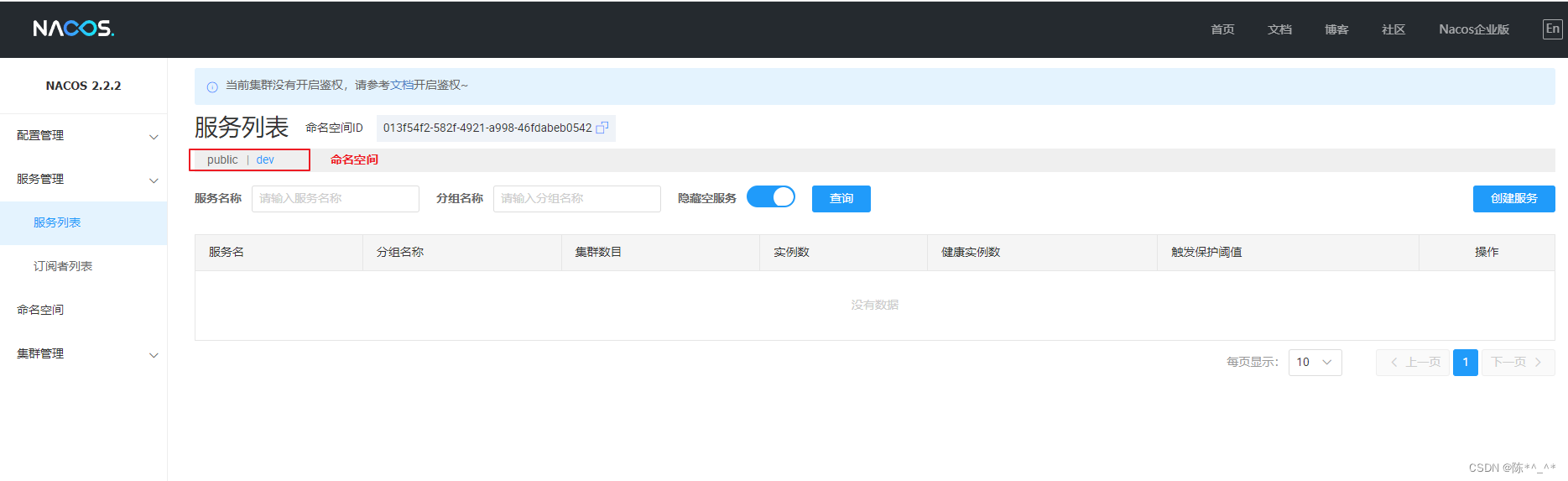
Task: Focus the 分组名称 input field
Action: (577, 199)
